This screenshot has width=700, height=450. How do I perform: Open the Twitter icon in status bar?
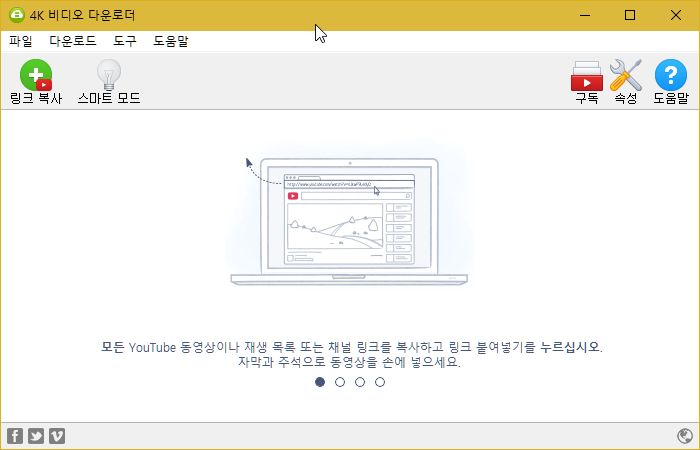click(36, 436)
